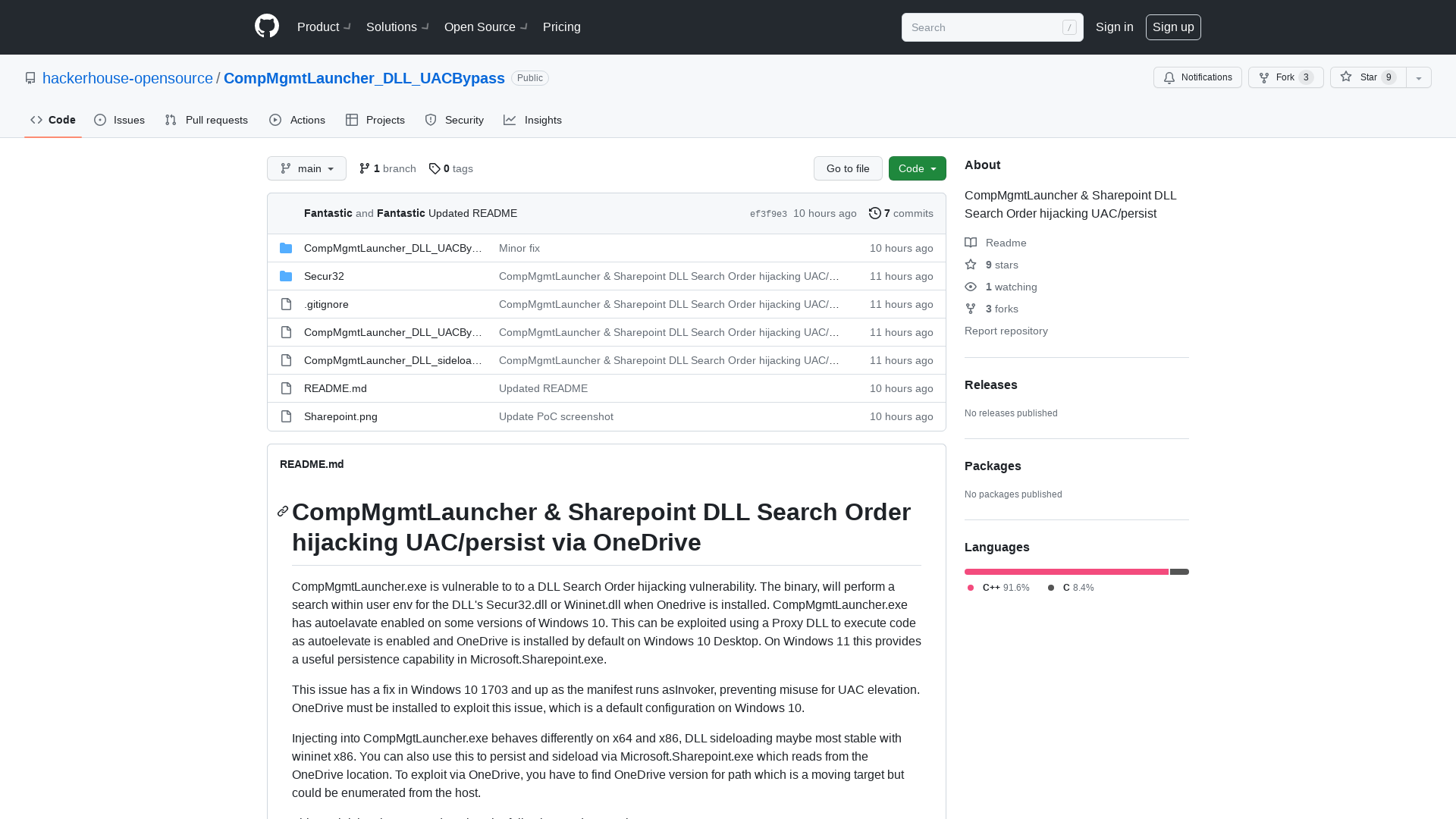Click the eye icon beside 1 watching
Screen dimensions: 1456x819
coord(971,287)
